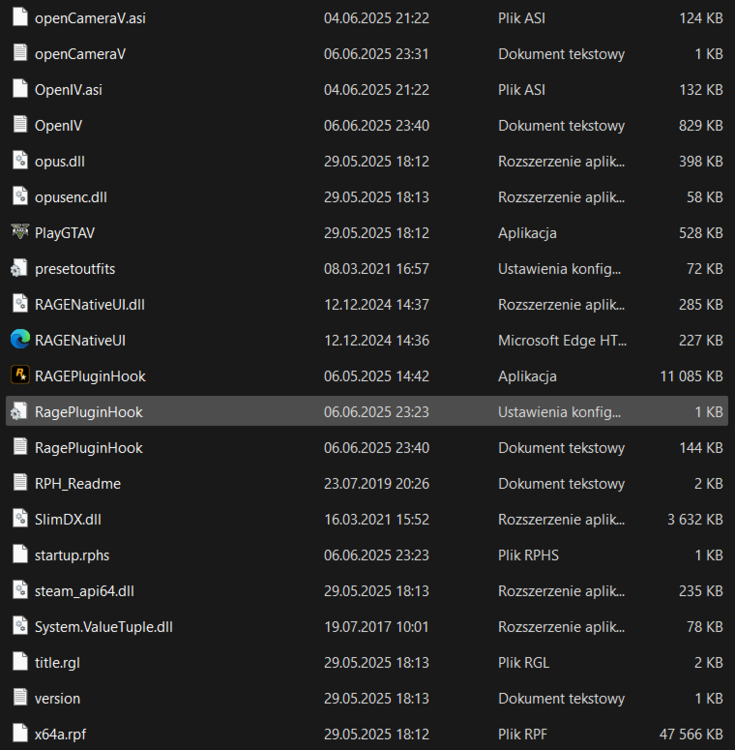Select the openCameraV text document icon
The image size is (735, 750).
(20, 53)
